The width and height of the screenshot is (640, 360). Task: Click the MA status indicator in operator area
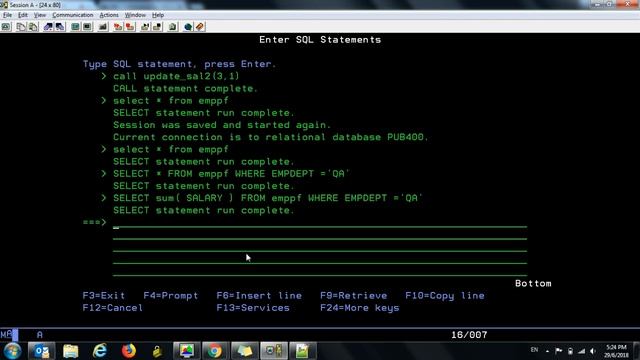pos(6,335)
